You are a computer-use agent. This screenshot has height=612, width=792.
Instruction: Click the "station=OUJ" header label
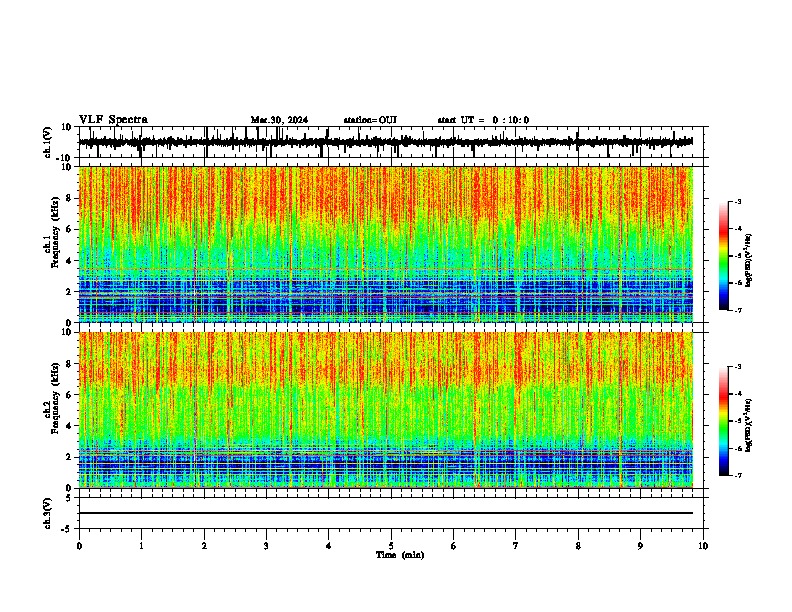coord(370,120)
